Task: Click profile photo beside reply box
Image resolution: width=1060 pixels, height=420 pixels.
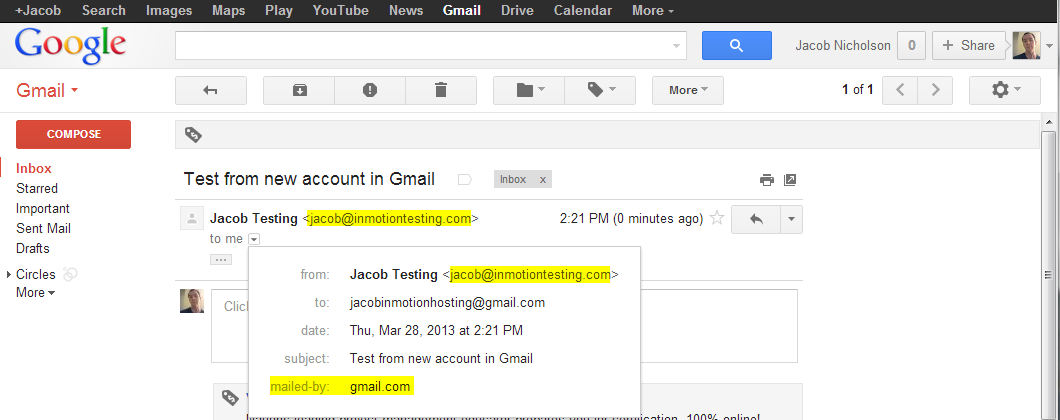Action: tap(192, 301)
